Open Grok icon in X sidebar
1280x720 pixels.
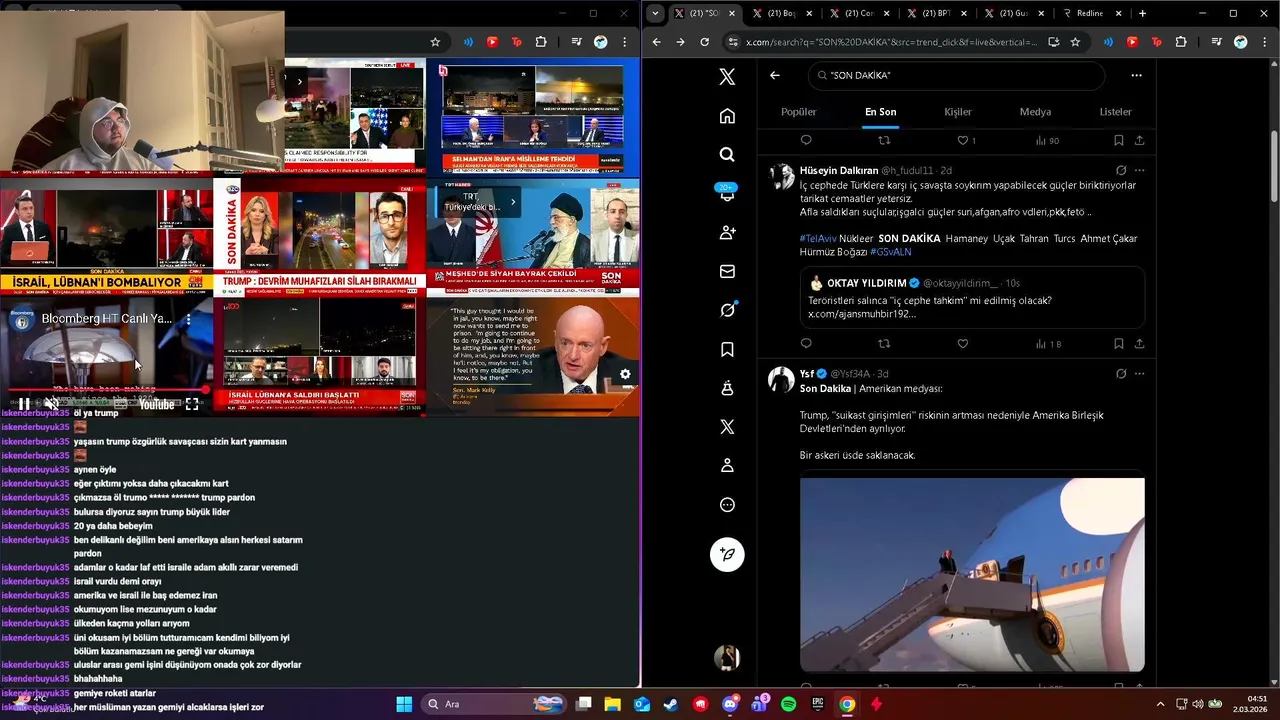[727, 310]
